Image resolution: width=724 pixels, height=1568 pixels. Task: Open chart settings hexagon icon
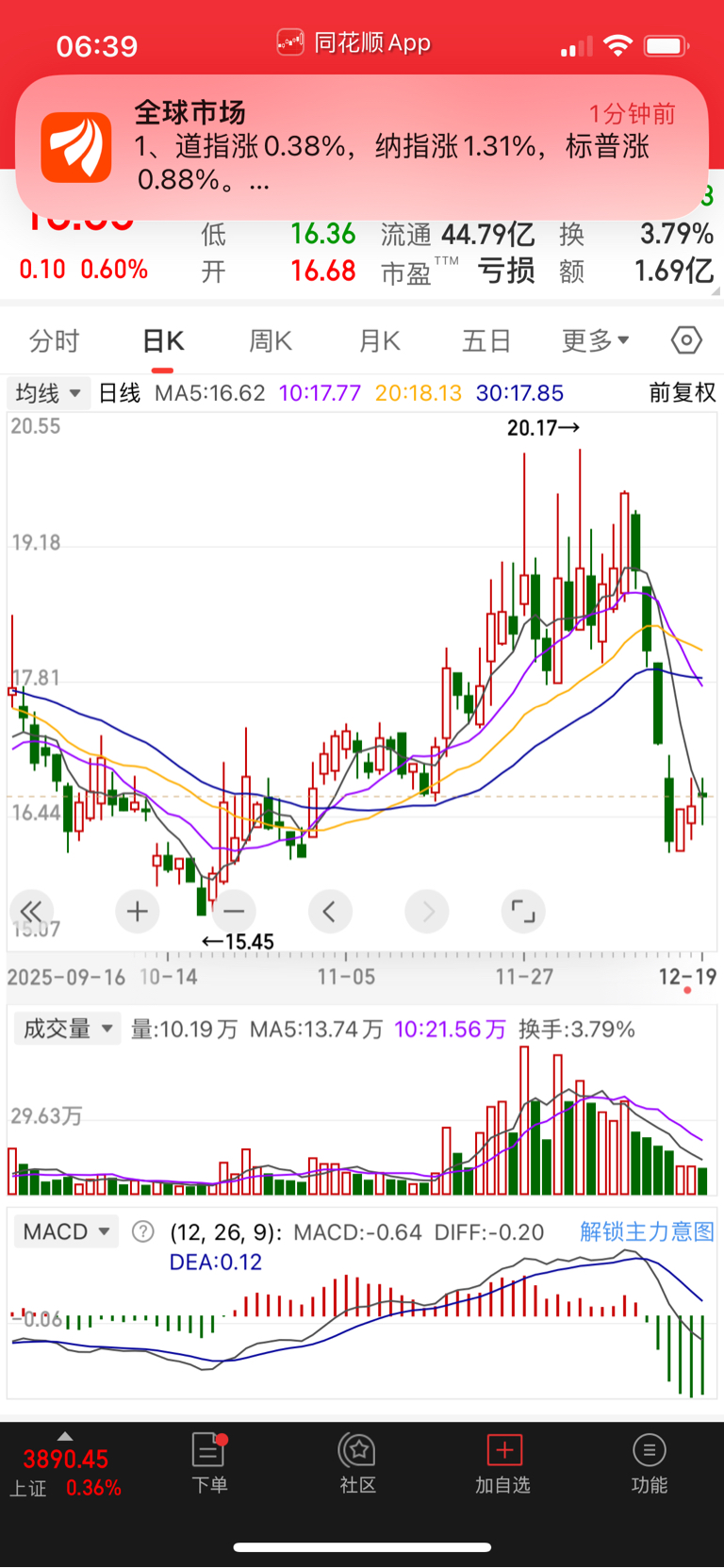coord(686,339)
